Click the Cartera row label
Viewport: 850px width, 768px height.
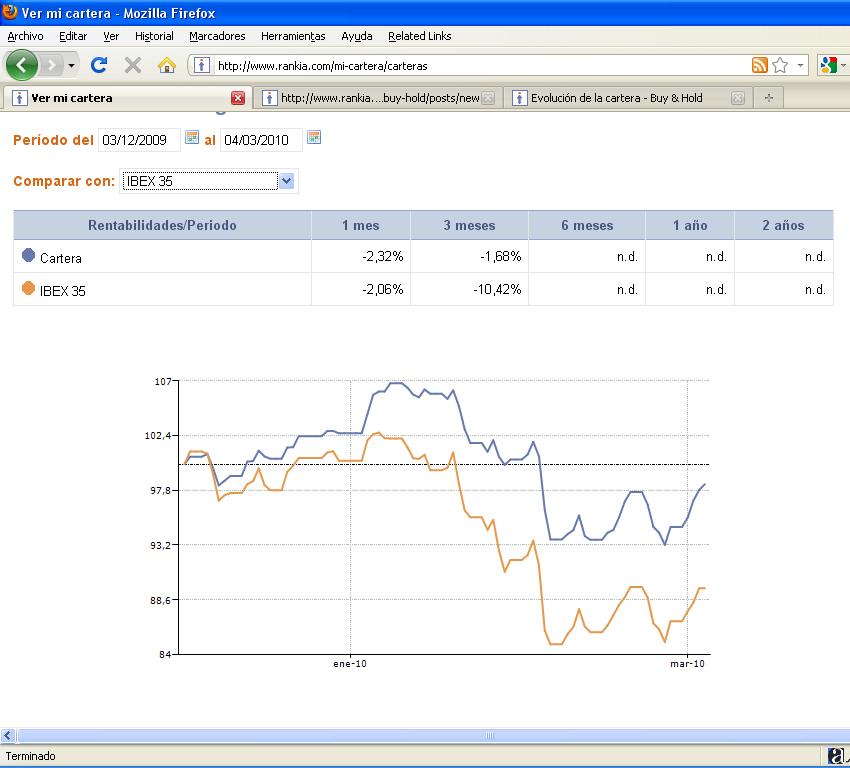61,259
